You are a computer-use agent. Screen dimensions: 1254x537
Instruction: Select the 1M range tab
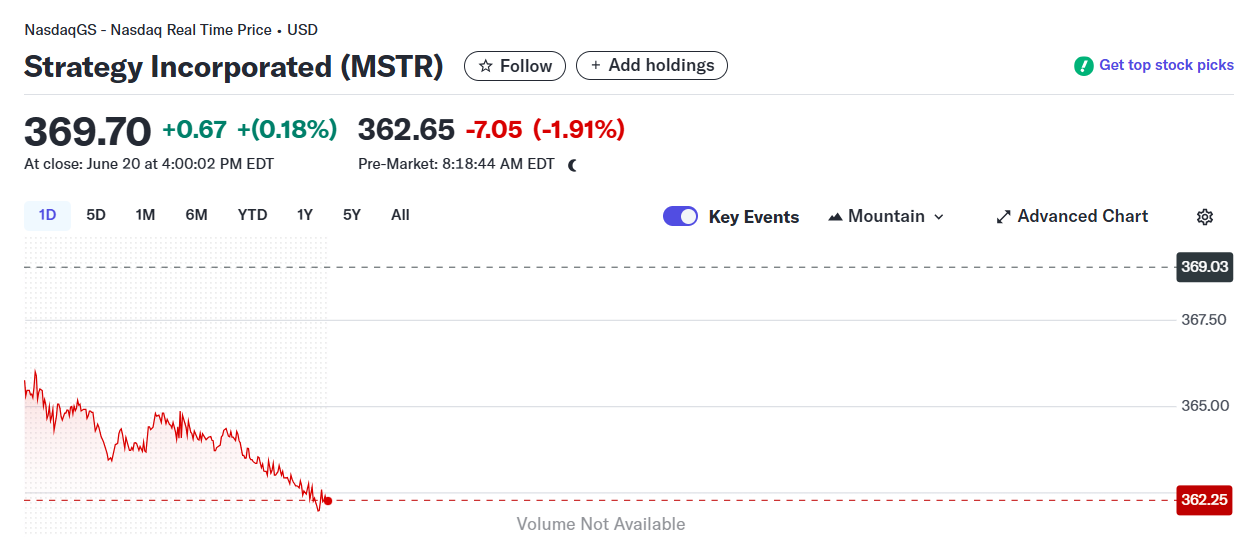click(x=145, y=215)
